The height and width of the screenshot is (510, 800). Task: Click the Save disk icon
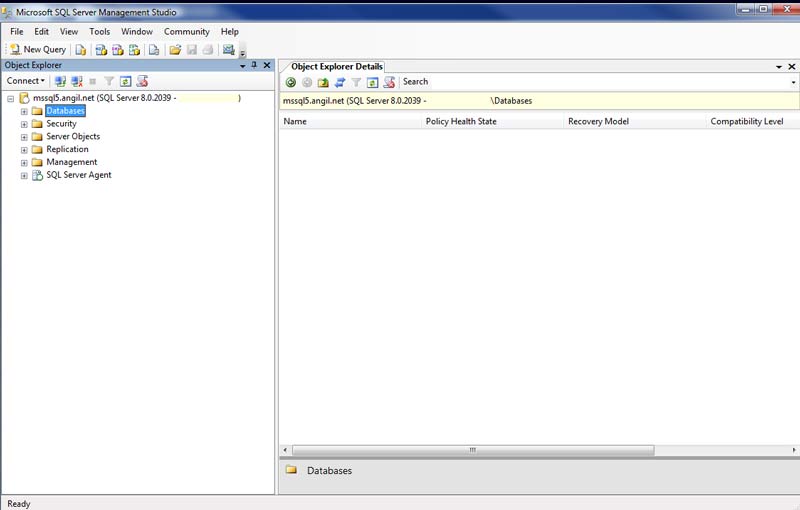tap(192, 49)
